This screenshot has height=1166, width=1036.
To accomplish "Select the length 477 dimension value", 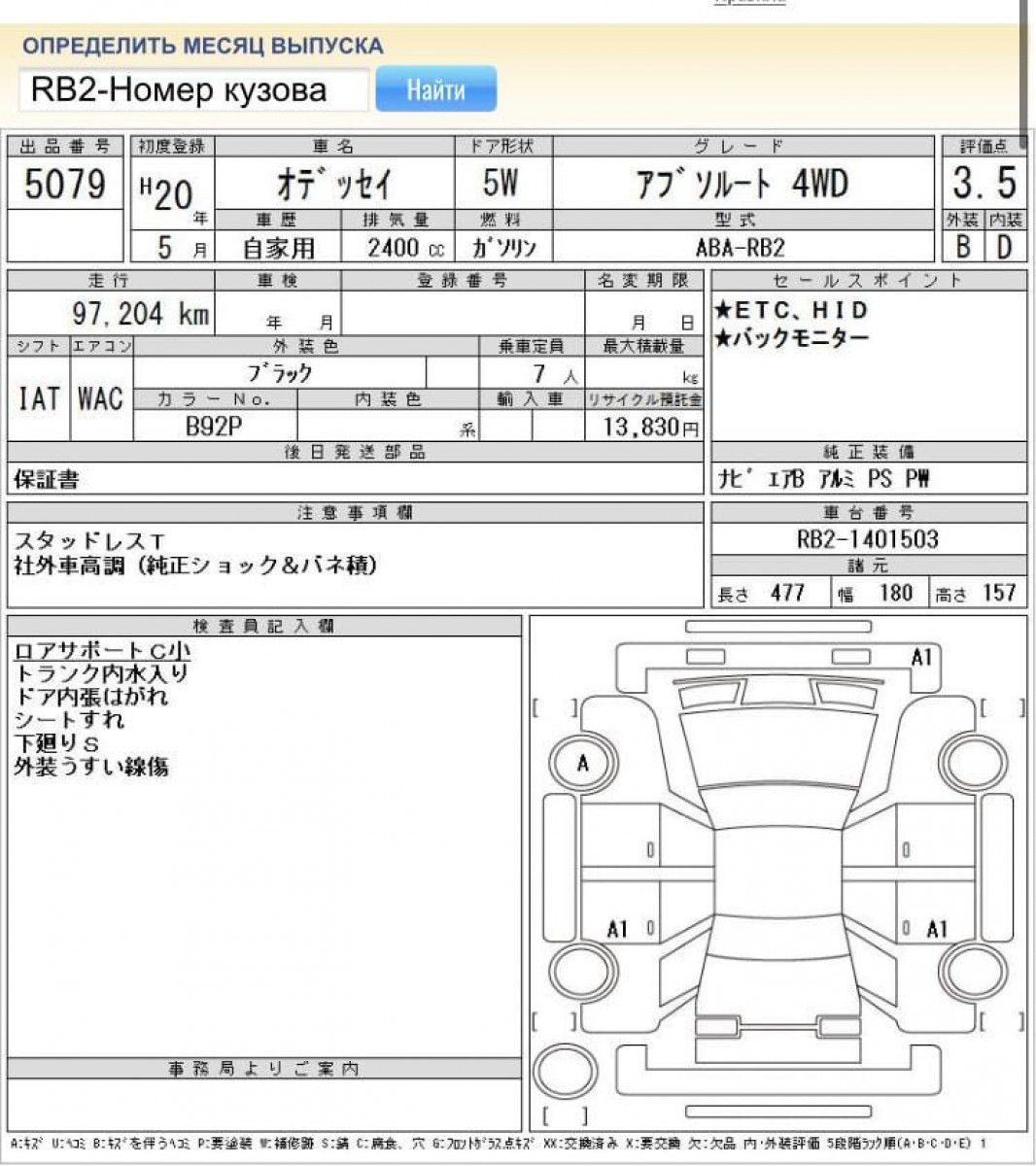I will pos(787,593).
